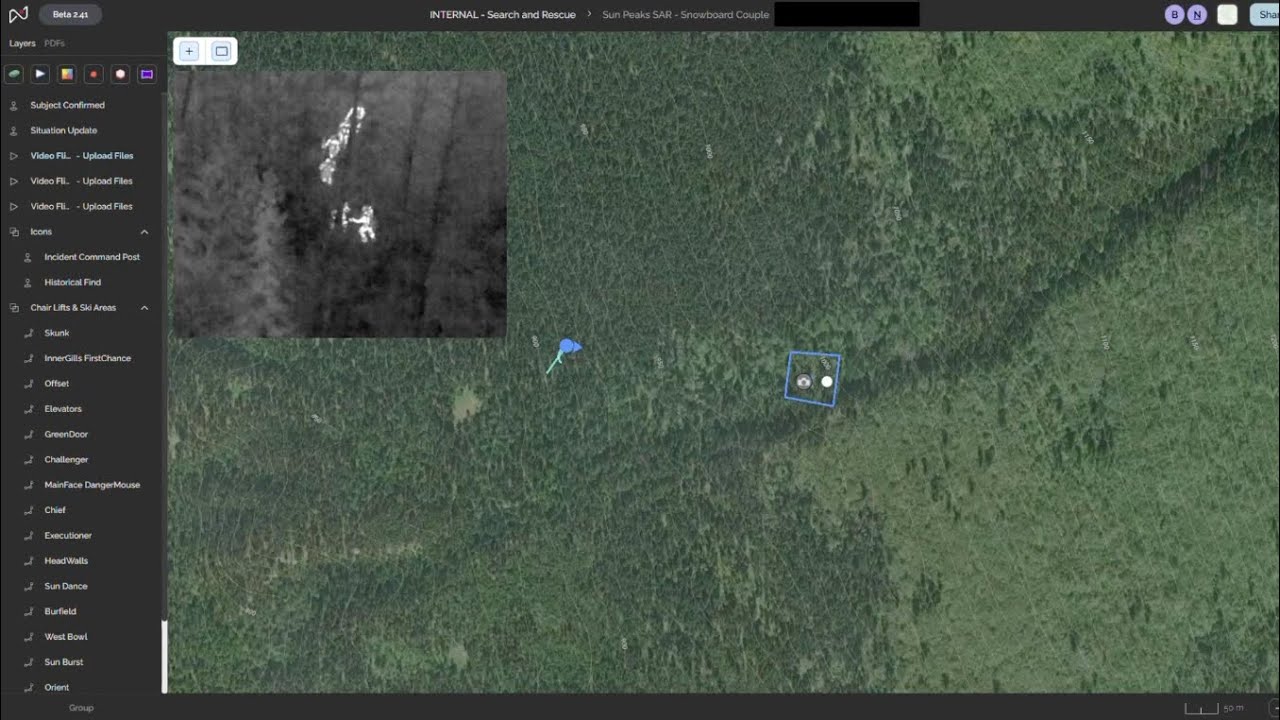The width and height of the screenshot is (1280, 720).
Task: Click the white square button near avatars
Action: tap(1227, 15)
